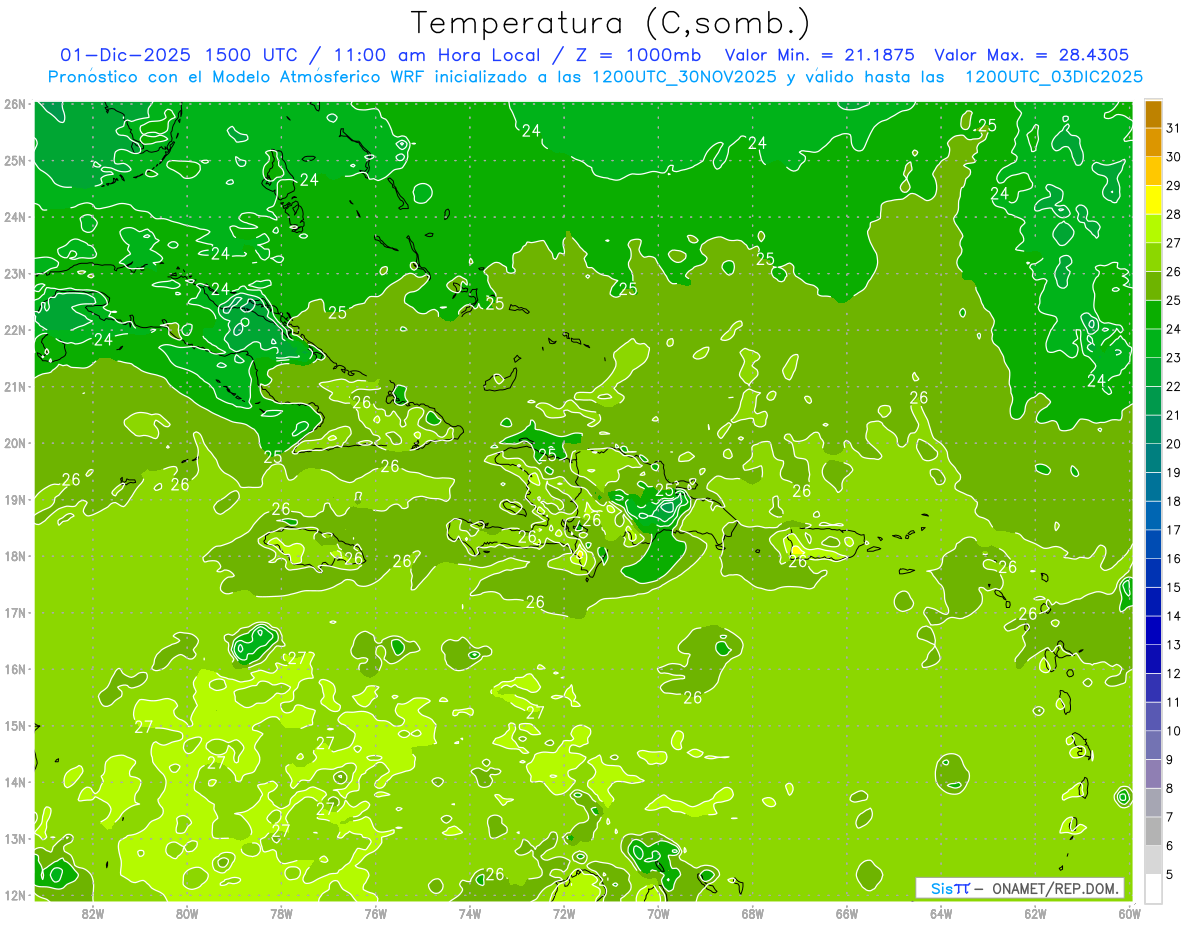
Task: Click the '17N' latitude axis label
Action: (15, 612)
